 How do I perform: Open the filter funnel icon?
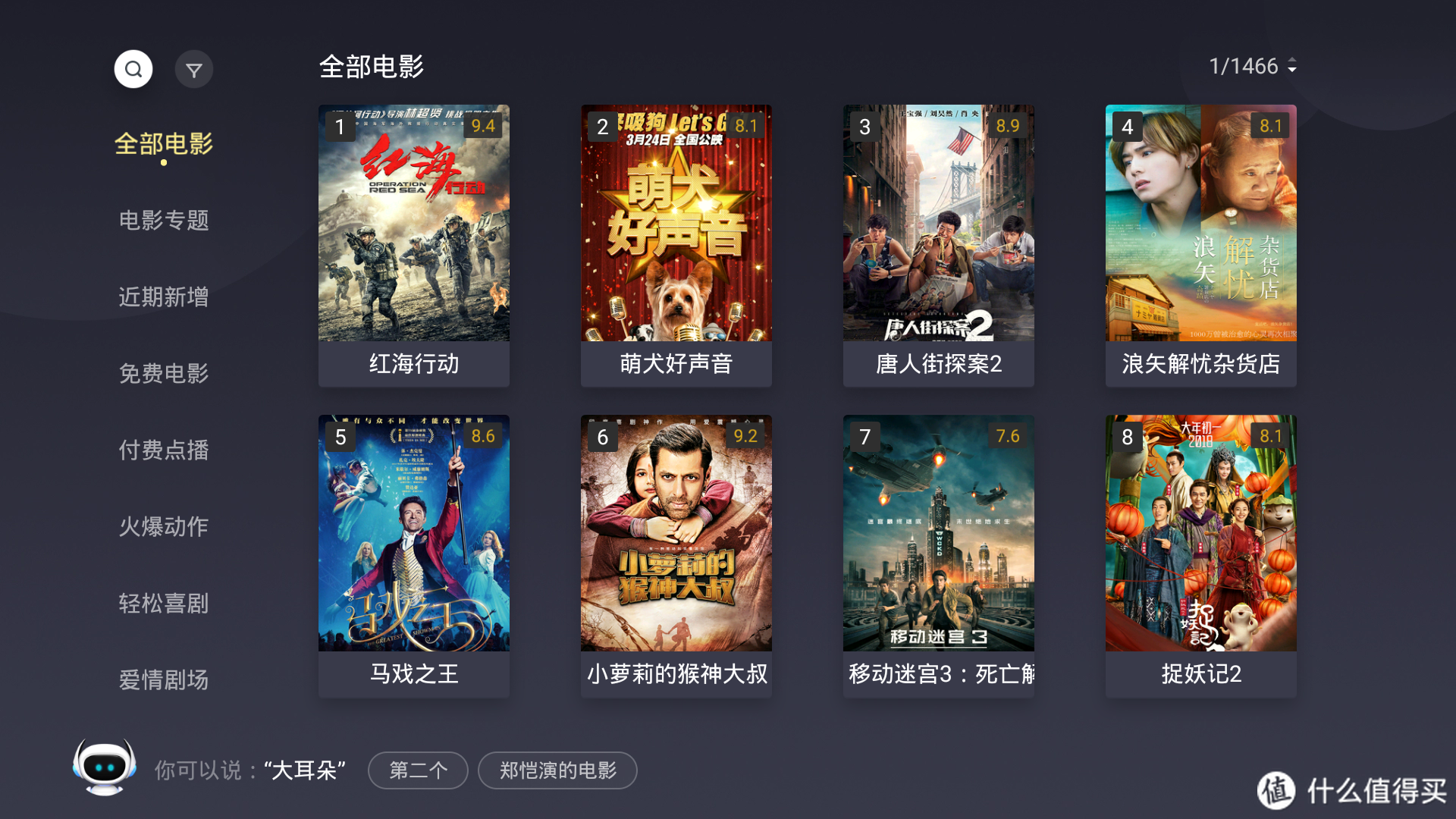pyautogui.click(x=194, y=70)
